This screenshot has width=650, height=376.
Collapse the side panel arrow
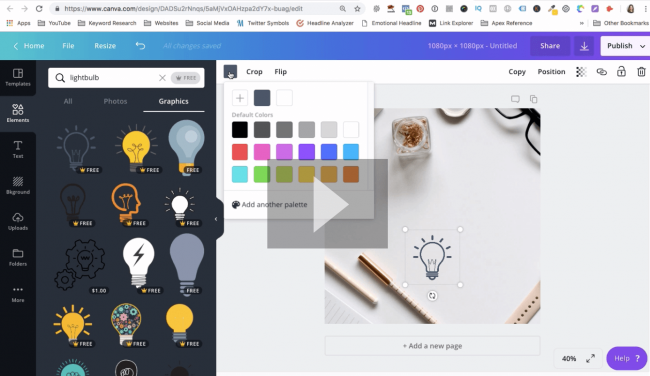[x=216, y=219]
